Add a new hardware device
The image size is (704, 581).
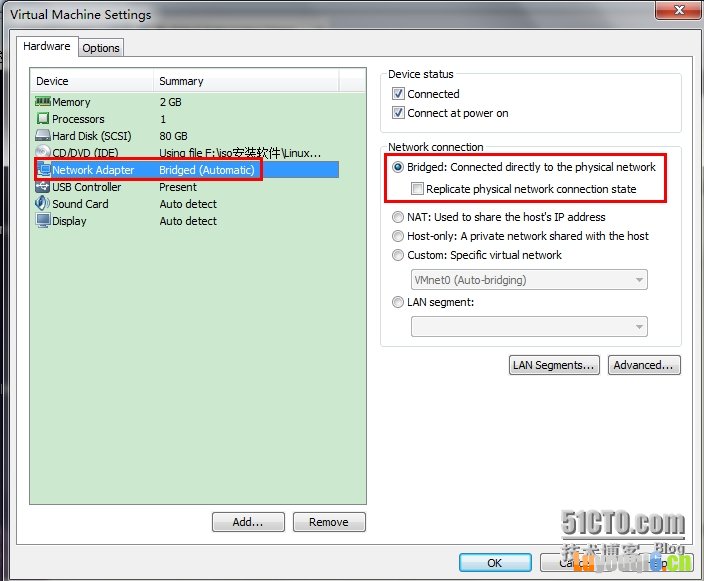[x=248, y=522]
